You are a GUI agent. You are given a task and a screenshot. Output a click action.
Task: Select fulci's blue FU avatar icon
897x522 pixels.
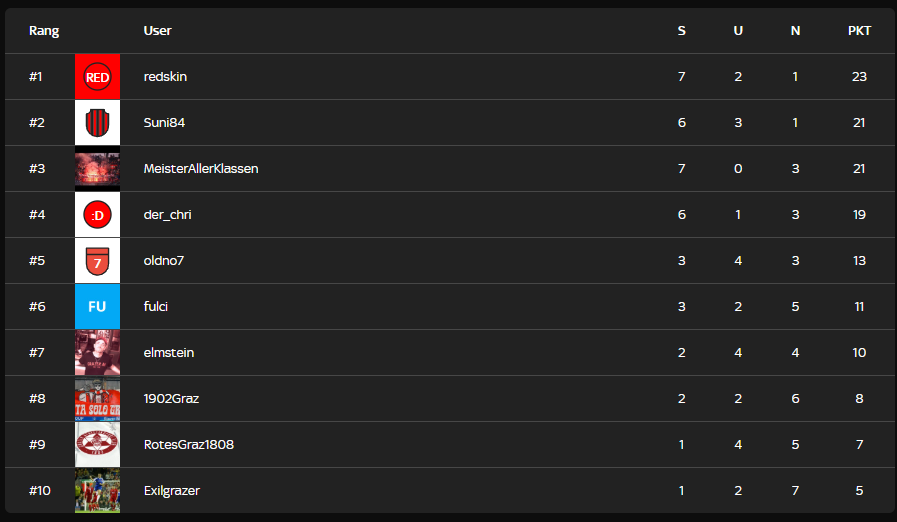(97, 307)
